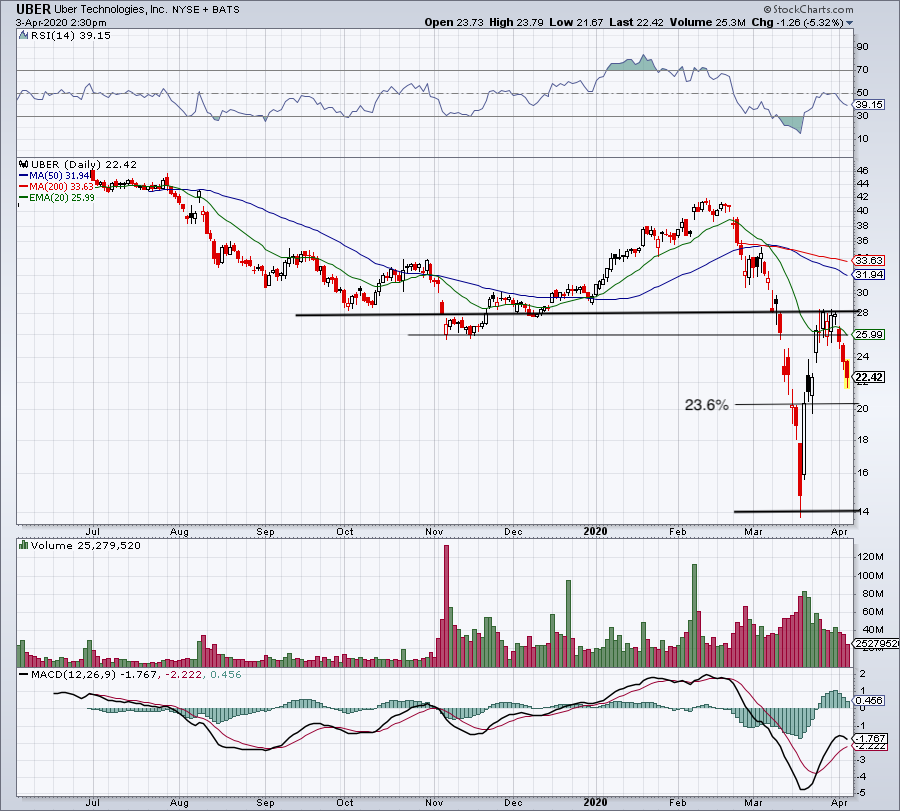This screenshot has width=900, height=811.
Task: Select the 'Uber Technologies, Inc.' company name
Action: click(x=110, y=10)
